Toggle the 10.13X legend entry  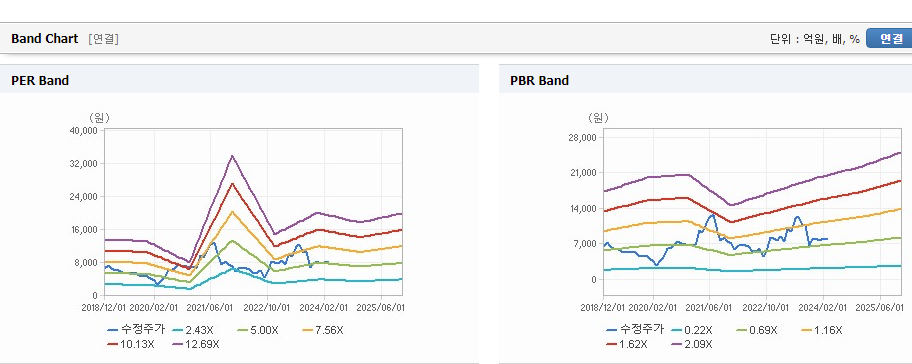(x=131, y=344)
